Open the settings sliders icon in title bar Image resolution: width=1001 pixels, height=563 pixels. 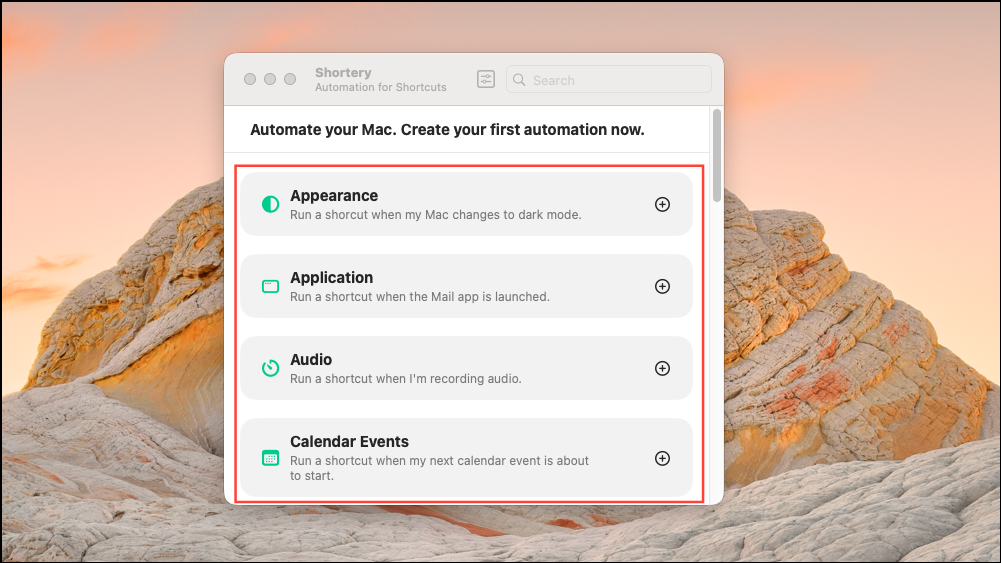click(x=486, y=79)
